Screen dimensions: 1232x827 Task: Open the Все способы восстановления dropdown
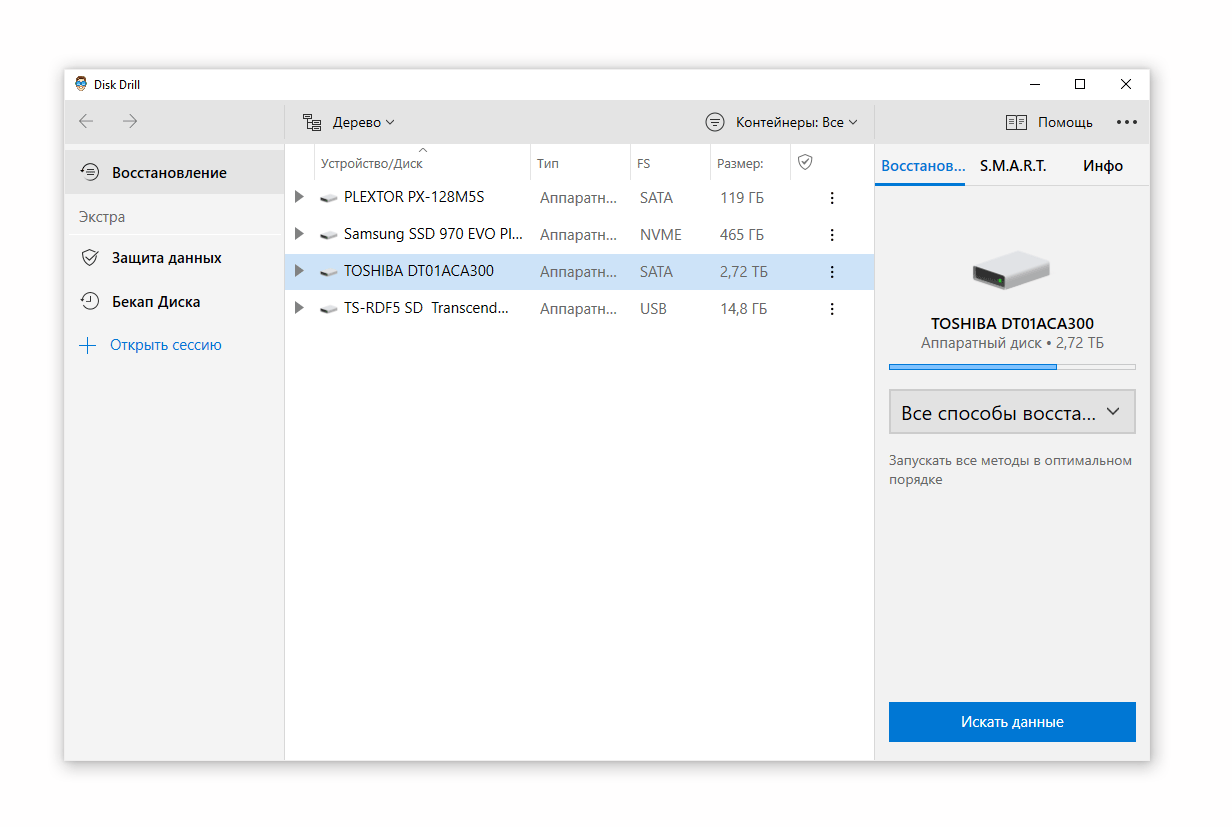click(x=1011, y=412)
